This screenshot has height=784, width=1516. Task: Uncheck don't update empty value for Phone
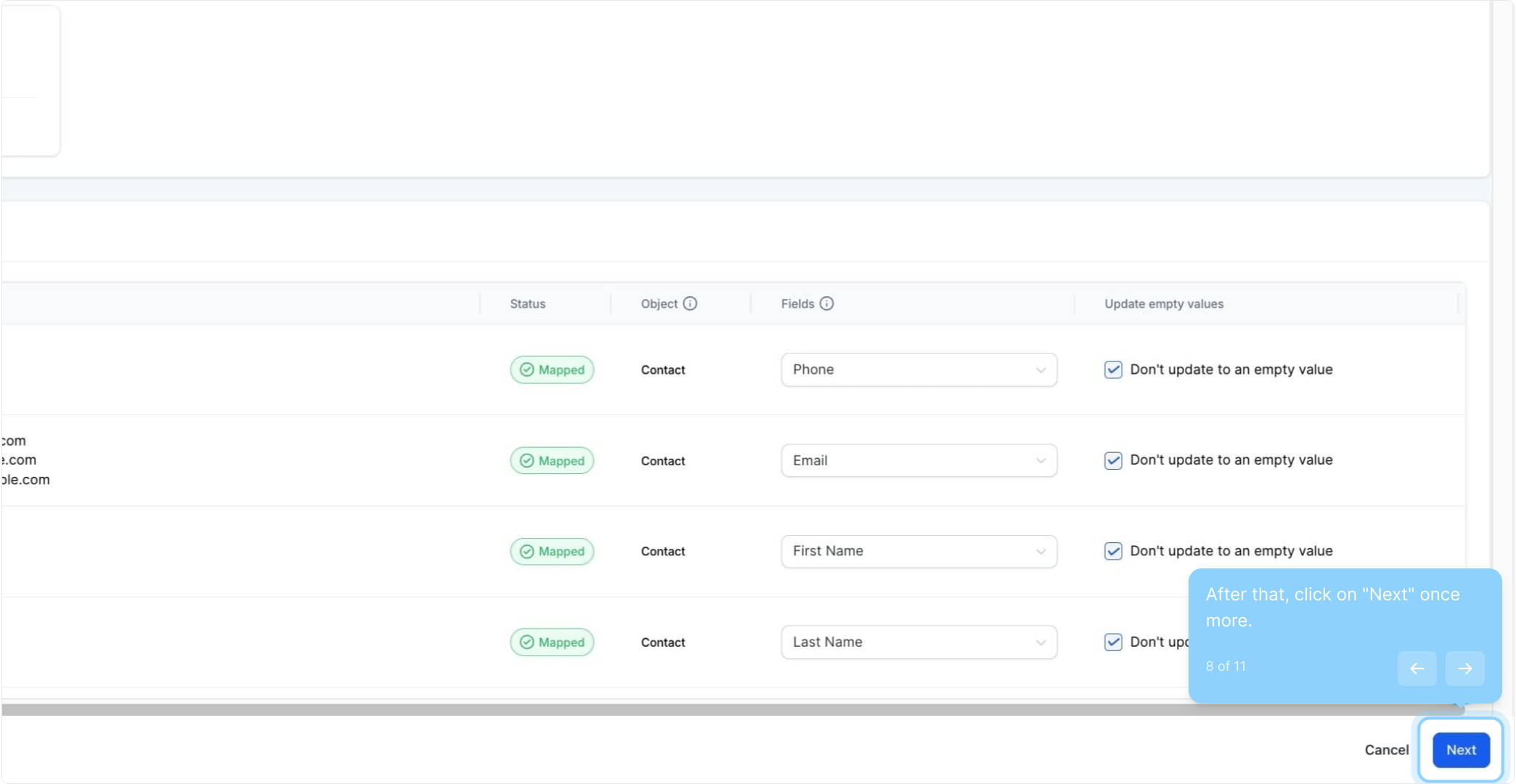(1113, 369)
